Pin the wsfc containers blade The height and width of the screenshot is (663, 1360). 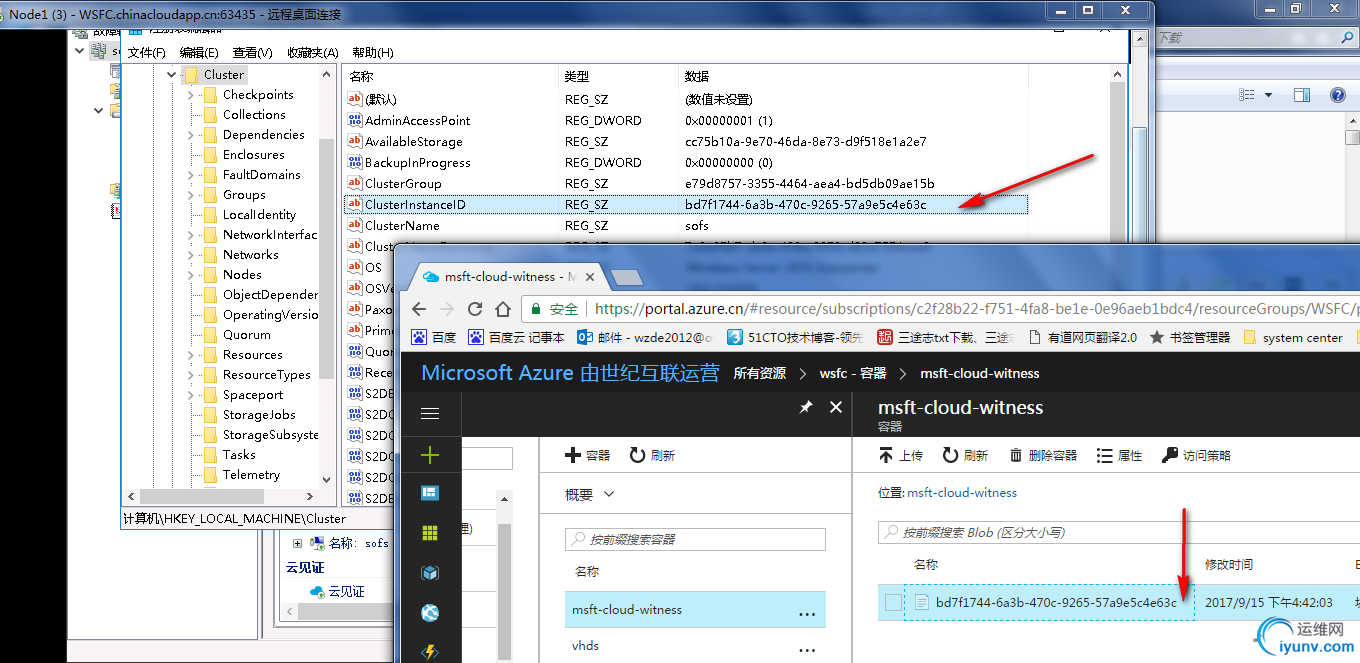806,407
